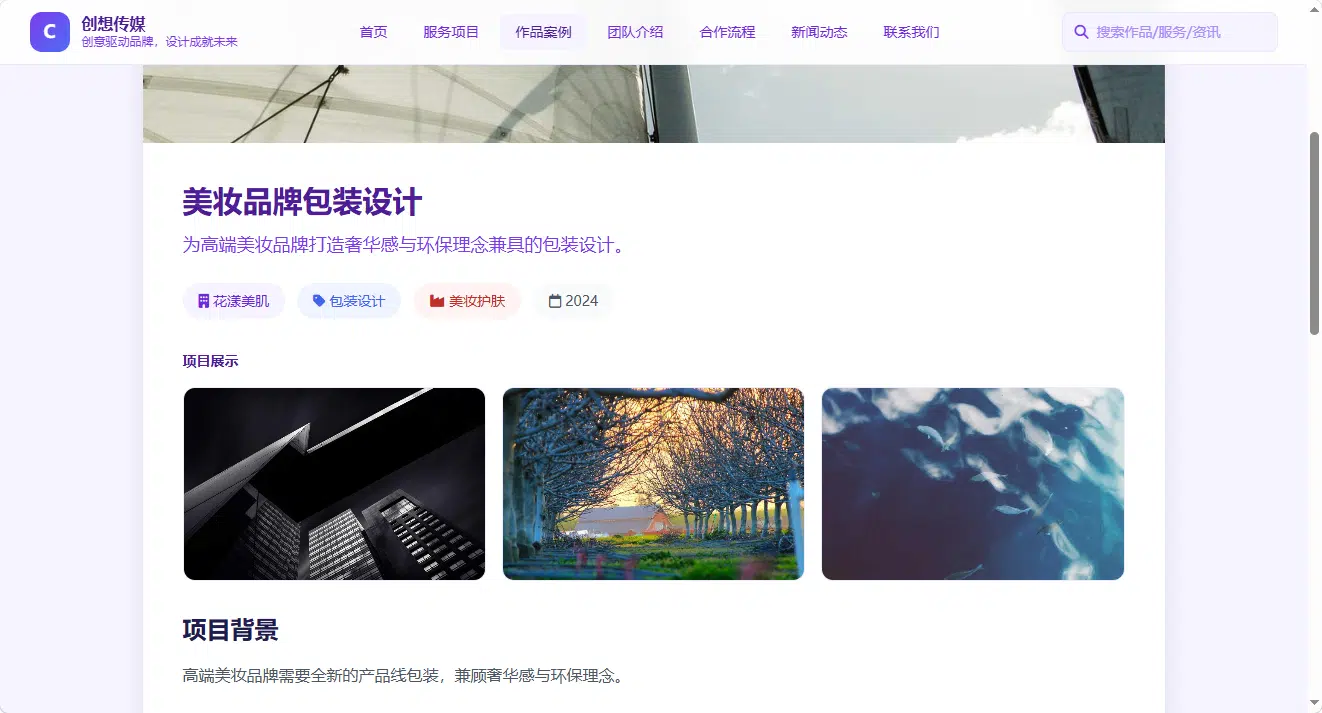Open the black-and-white skyscraper thumbnail
Image resolution: width=1322 pixels, height=713 pixels.
[334, 484]
